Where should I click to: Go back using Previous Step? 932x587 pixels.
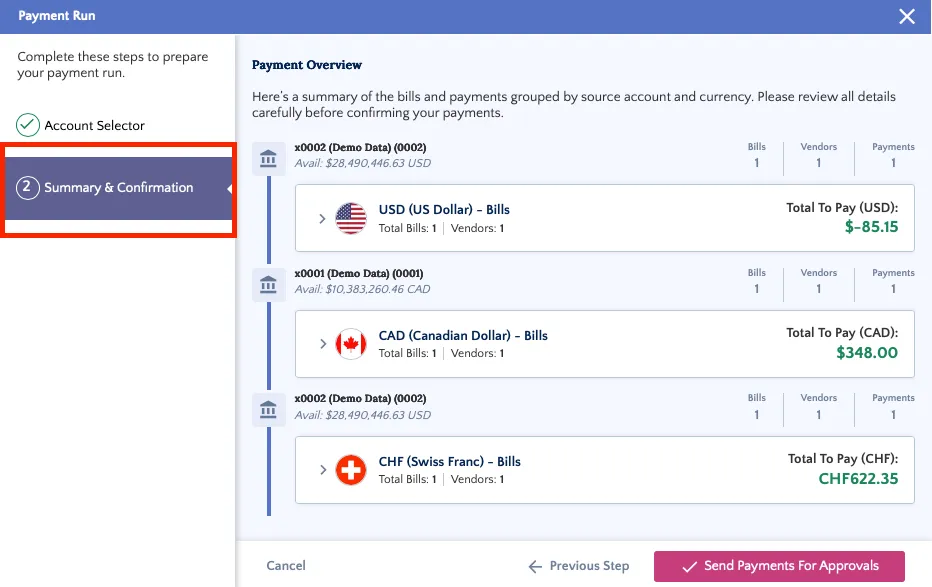coord(579,566)
